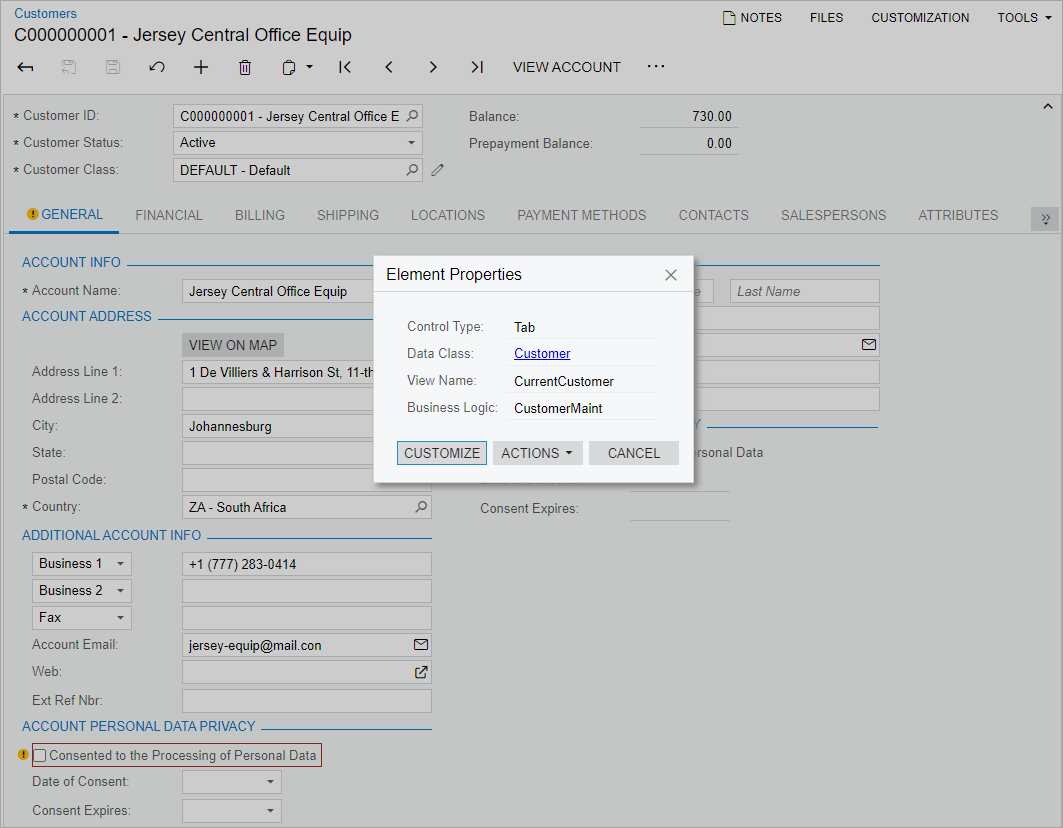Click the back arrow toolbar icon
This screenshot has width=1063, height=828.
point(26,67)
